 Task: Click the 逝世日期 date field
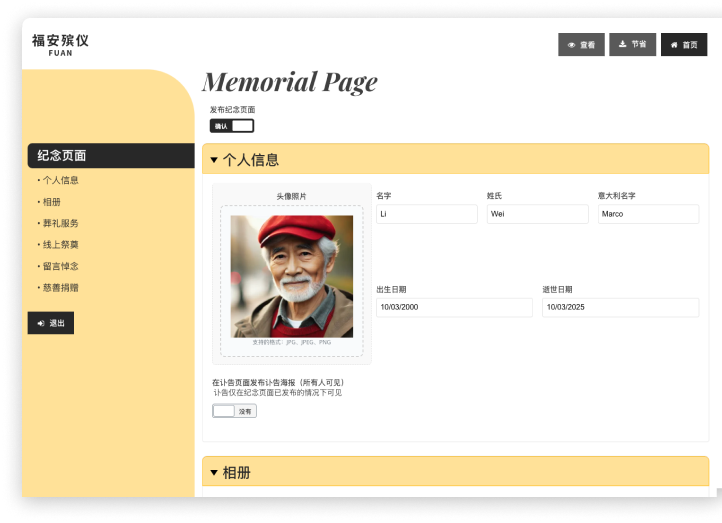coord(620,308)
